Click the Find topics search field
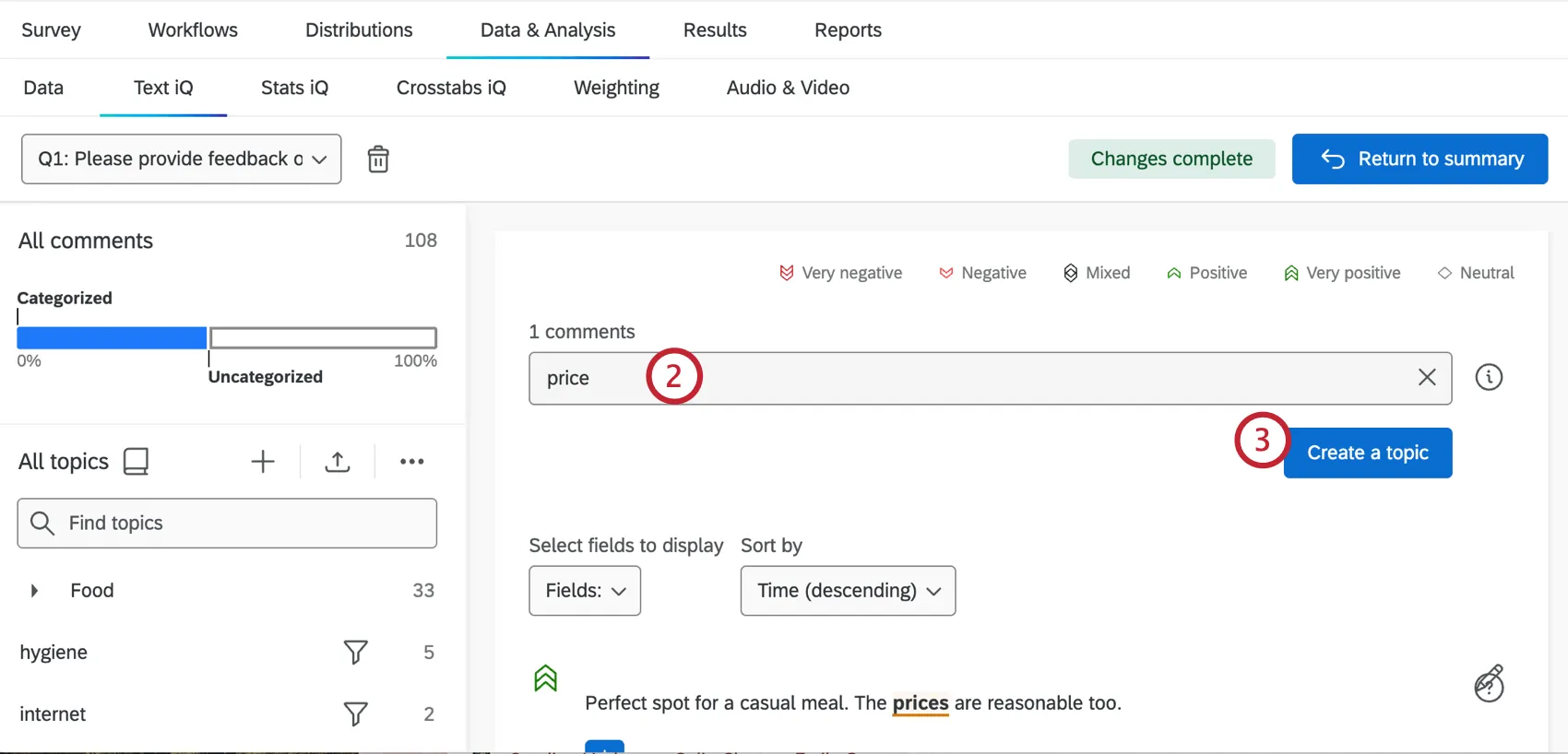1568x754 pixels. click(x=227, y=524)
